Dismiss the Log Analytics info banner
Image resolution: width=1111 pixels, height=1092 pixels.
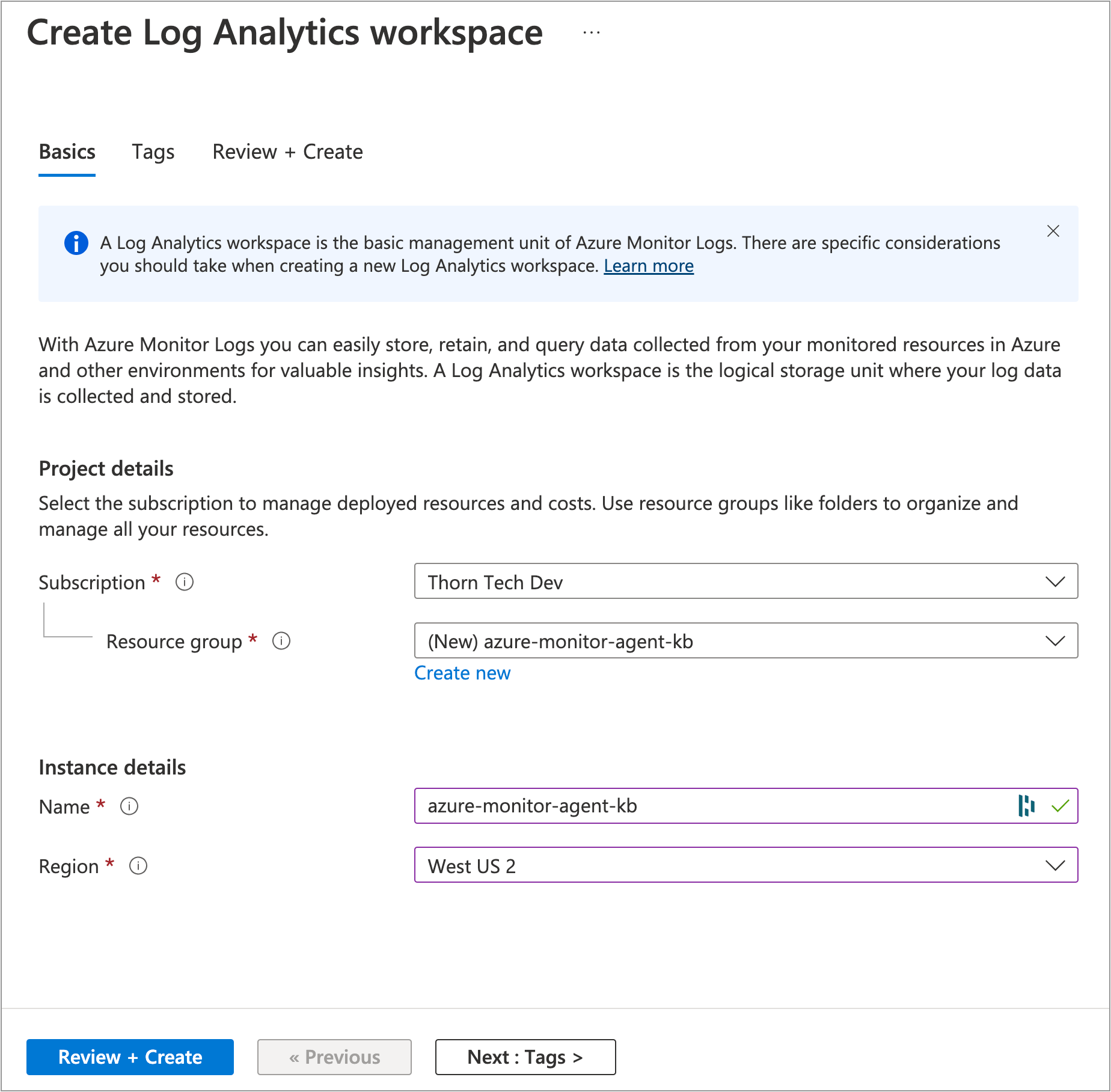[1053, 231]
